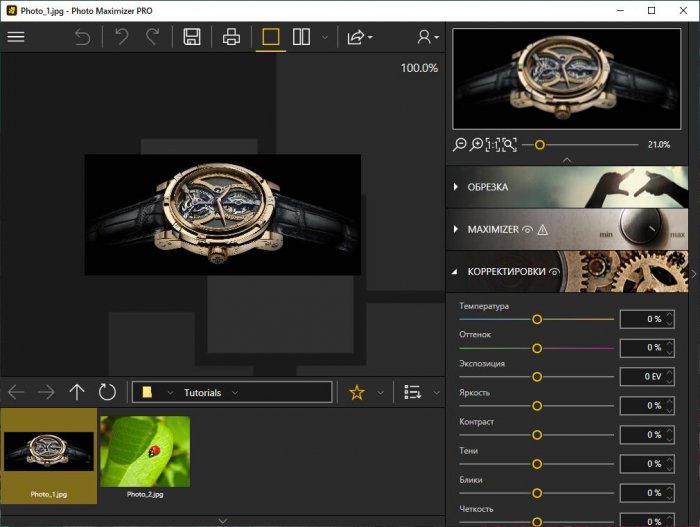Image resolution: width=700 pixels, height=527 pixels.
Task: Go up one folder level
Action: click(77, 392)
